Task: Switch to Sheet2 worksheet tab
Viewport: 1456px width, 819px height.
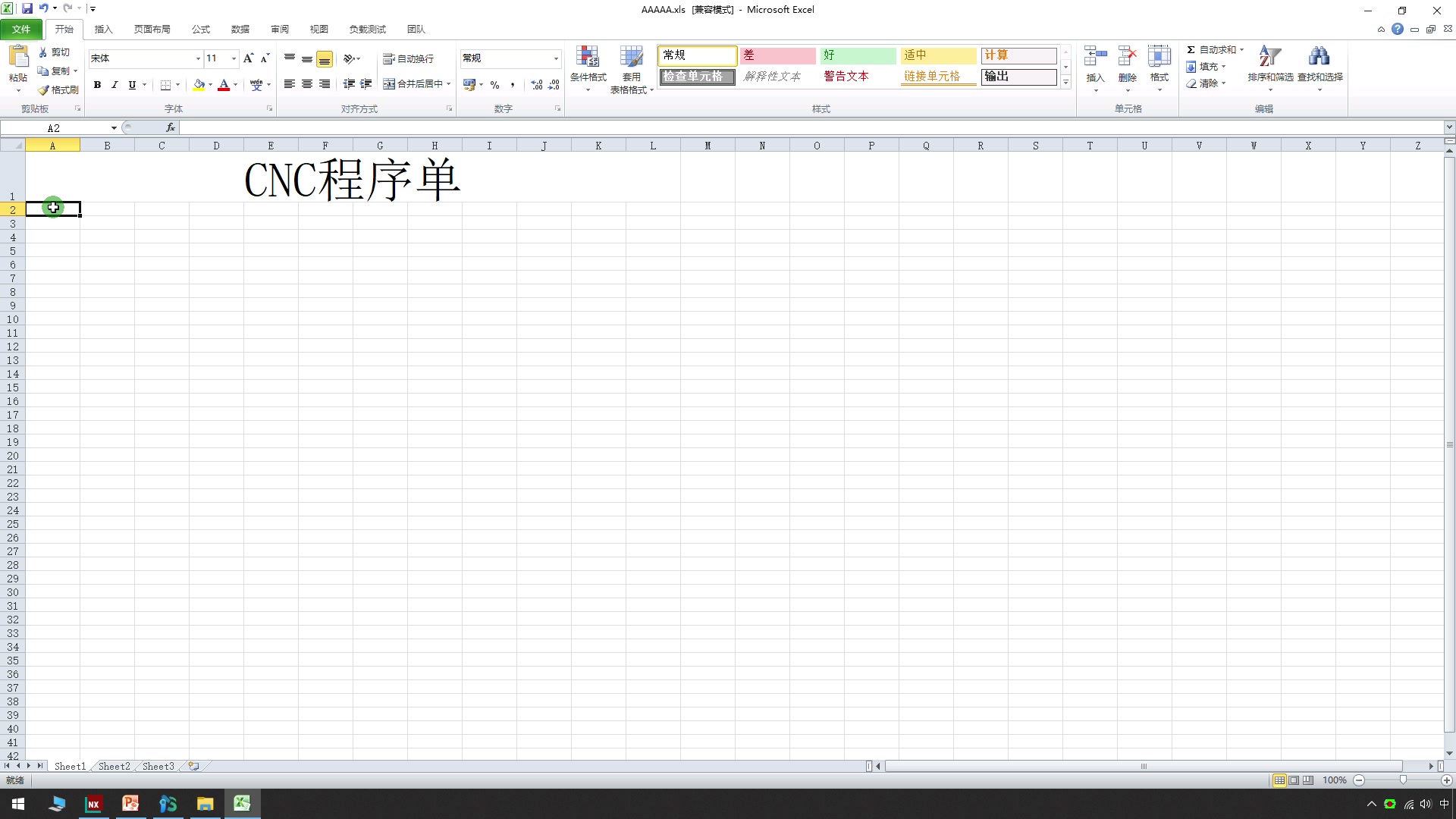Action: 115,767
